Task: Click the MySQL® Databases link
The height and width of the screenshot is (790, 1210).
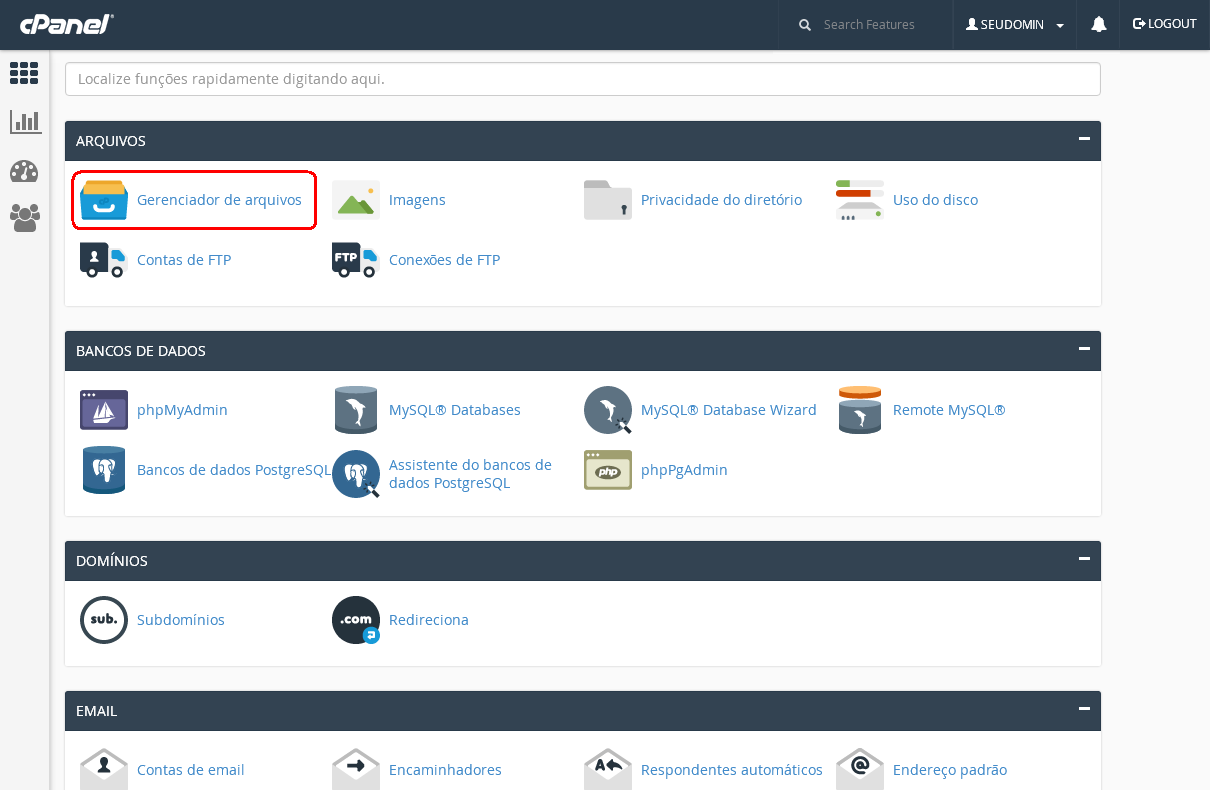Action: (x=455, y=410)
